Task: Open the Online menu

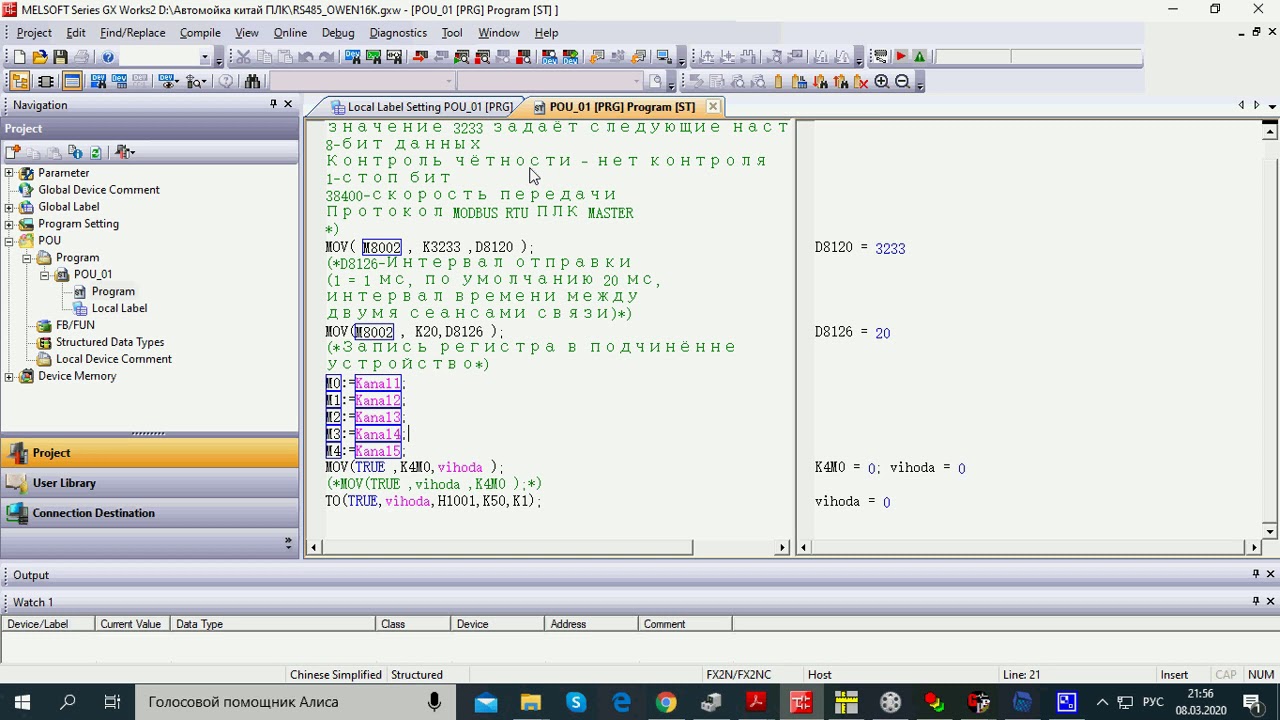Action: point(290,33)
